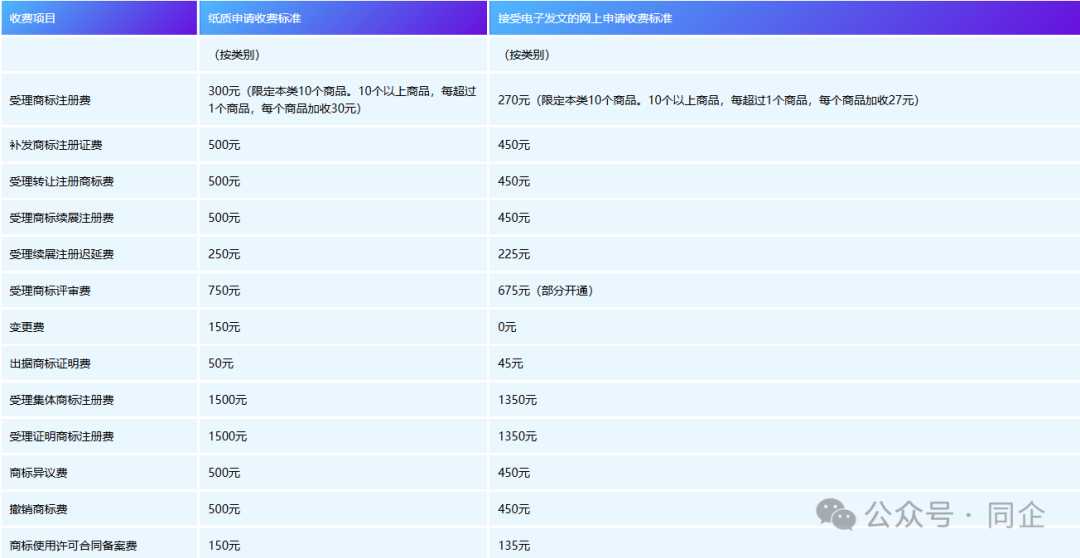Select (按类别) under the 纸质申请 column
Screen dimensions: 1080x558
tap(238, 55)
